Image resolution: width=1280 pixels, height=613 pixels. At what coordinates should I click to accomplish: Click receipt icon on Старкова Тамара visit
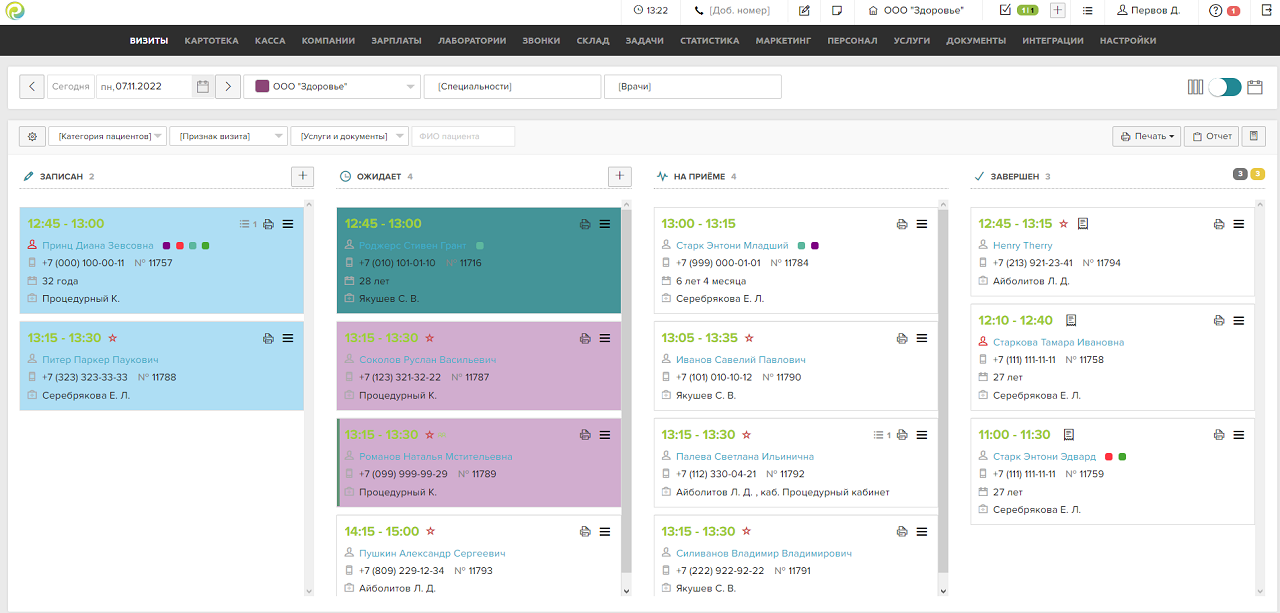point(1070,320)
